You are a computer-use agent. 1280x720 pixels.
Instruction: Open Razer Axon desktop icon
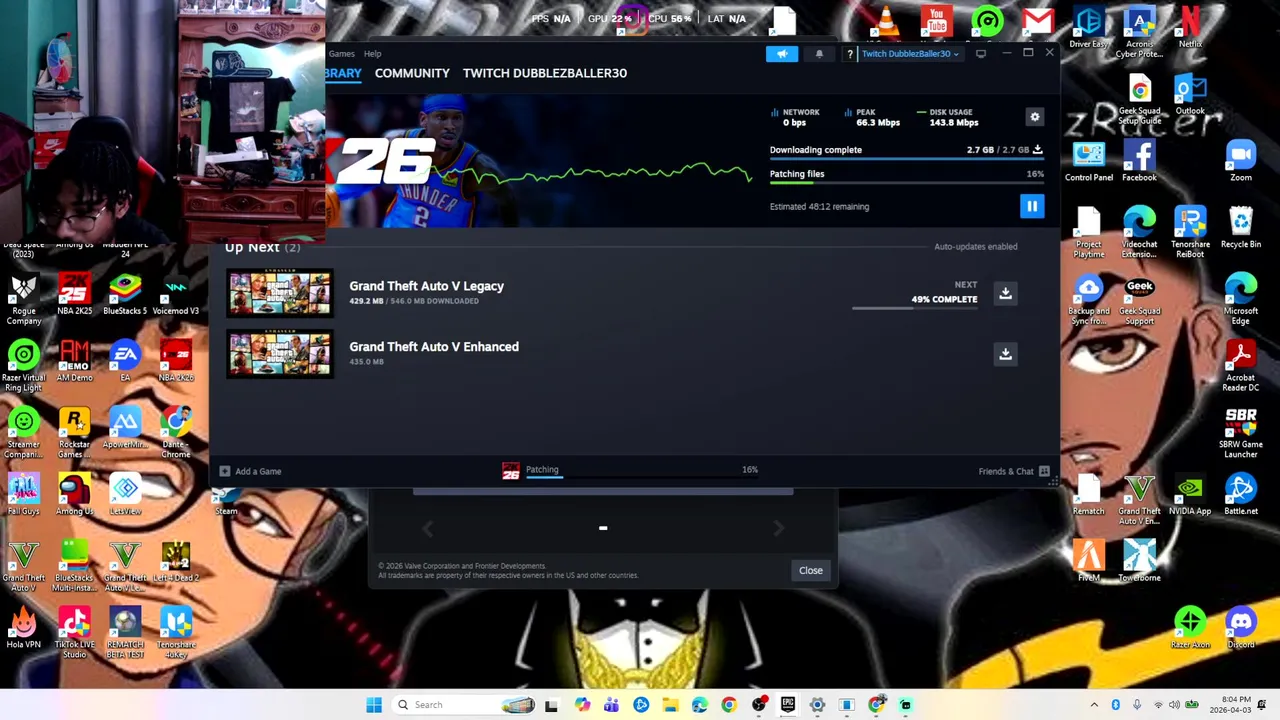(1190, 629)
